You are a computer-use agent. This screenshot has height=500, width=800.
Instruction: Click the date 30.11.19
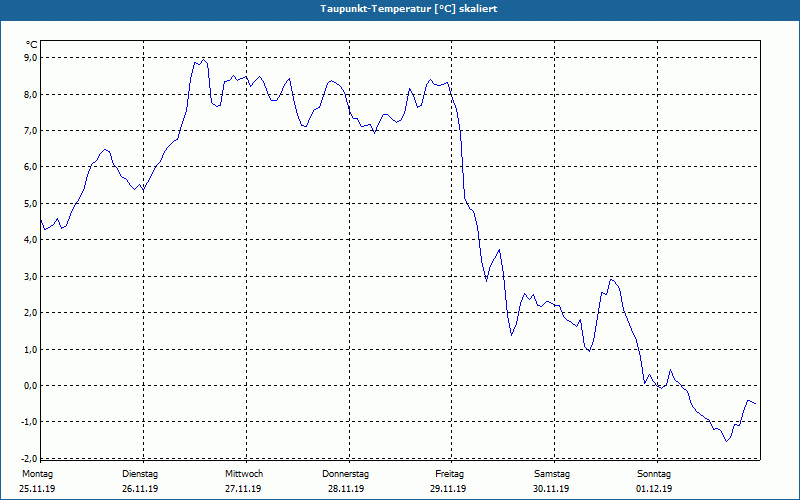551,489
